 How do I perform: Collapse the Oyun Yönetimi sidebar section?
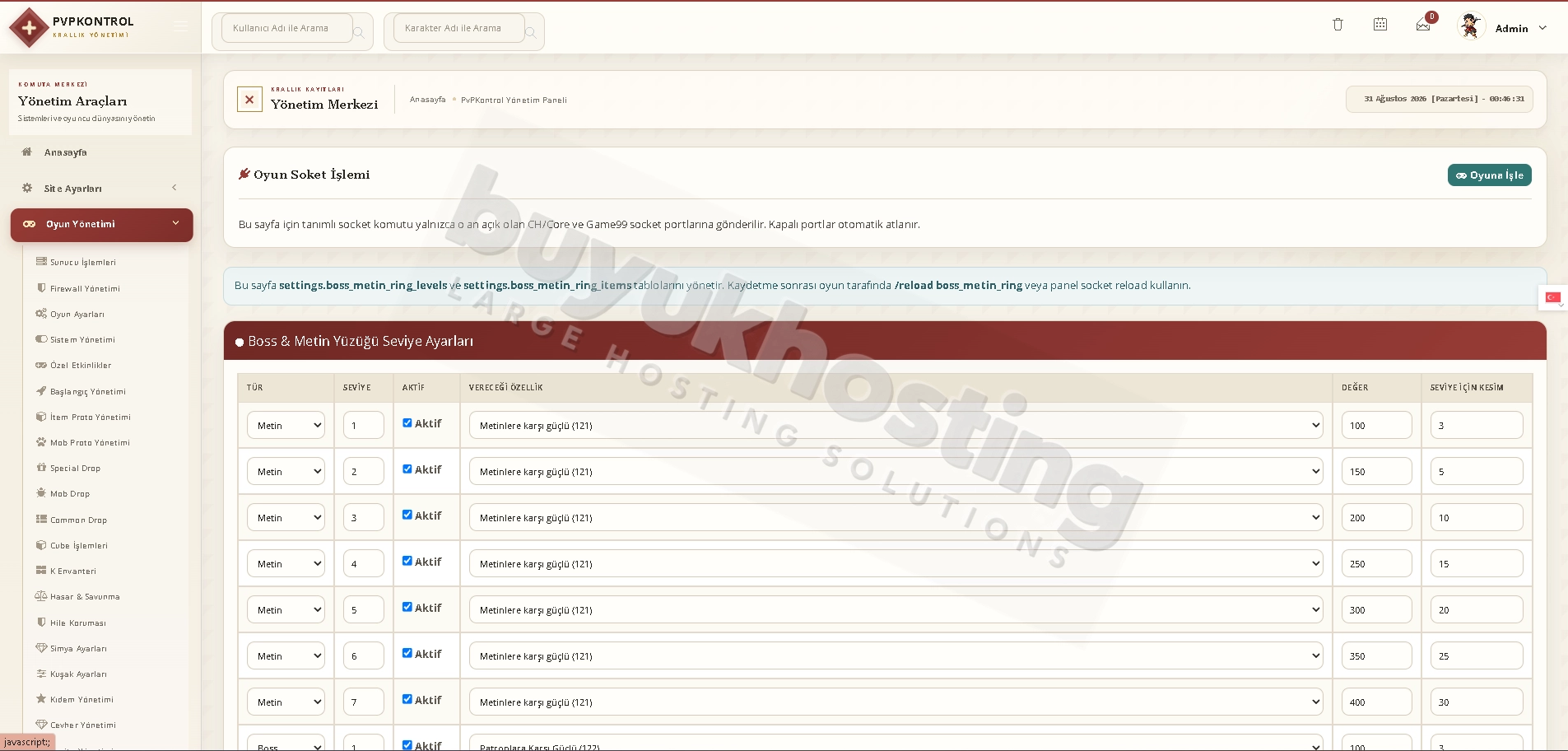click(101, 225)
